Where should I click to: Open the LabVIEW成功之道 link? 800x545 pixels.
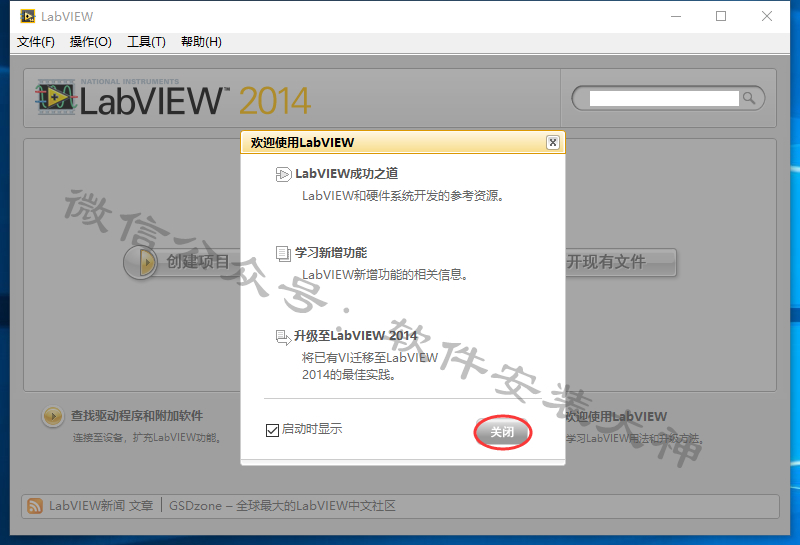(x=346, y=174)
